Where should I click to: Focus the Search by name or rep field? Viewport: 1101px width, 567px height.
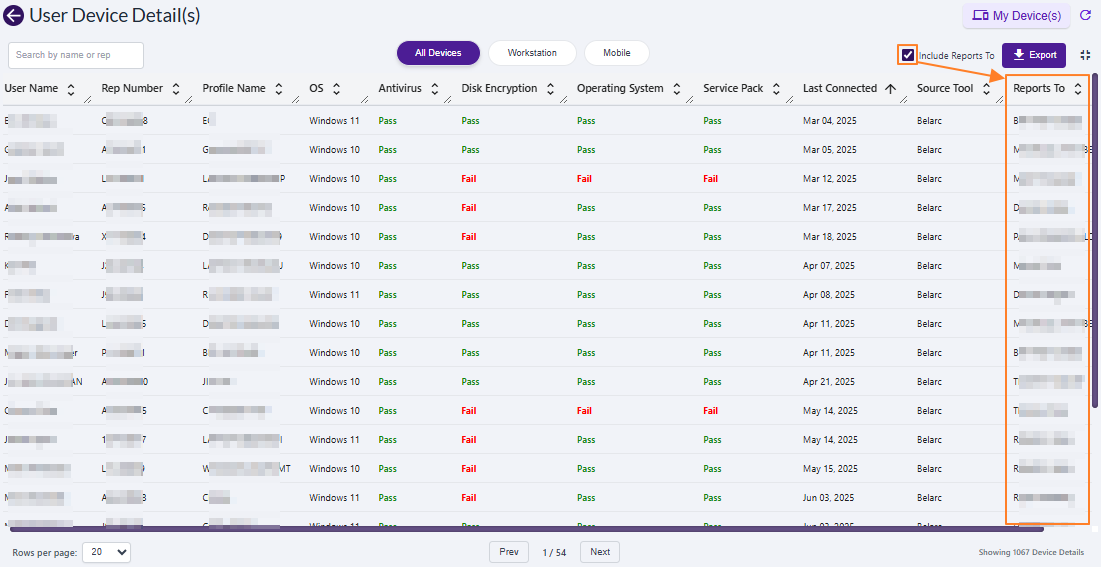point(76,55)
